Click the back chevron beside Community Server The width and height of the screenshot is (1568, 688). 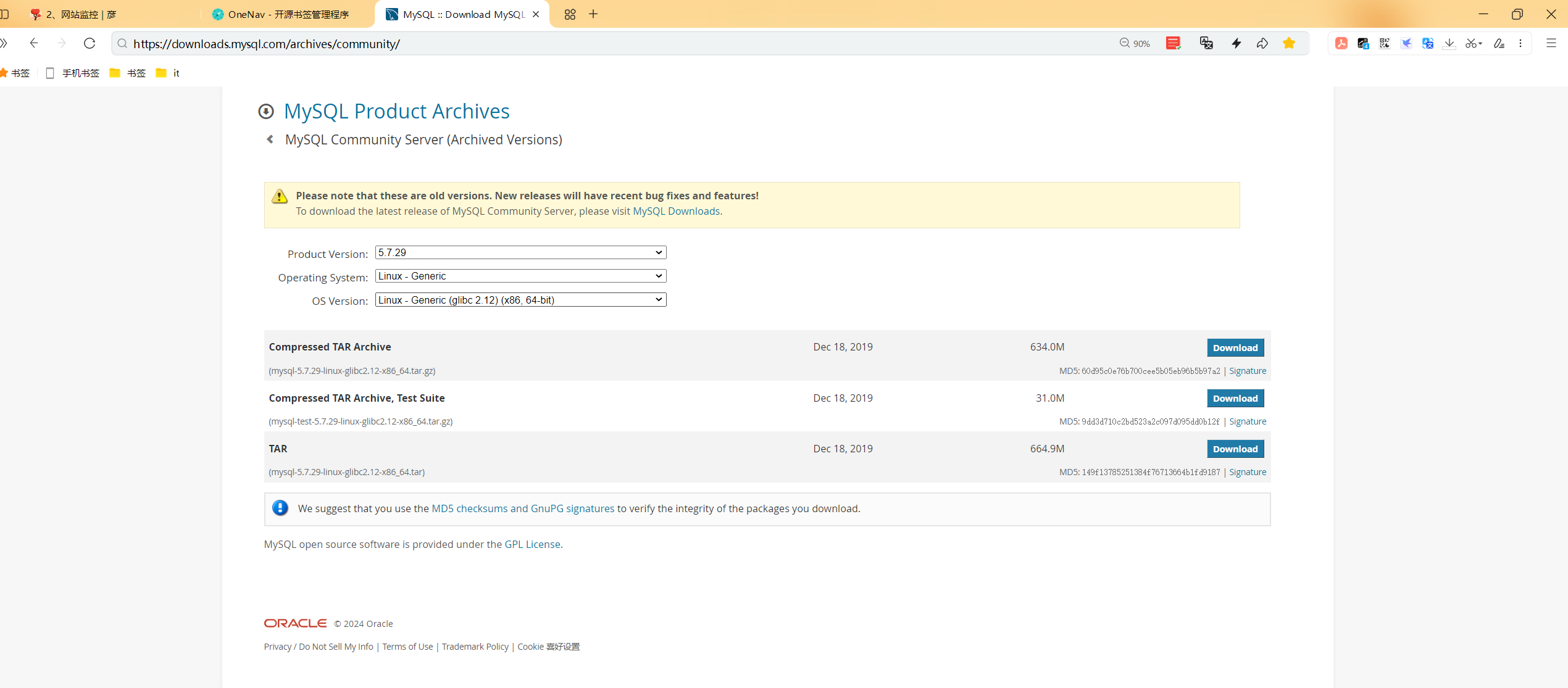point(270,139)
